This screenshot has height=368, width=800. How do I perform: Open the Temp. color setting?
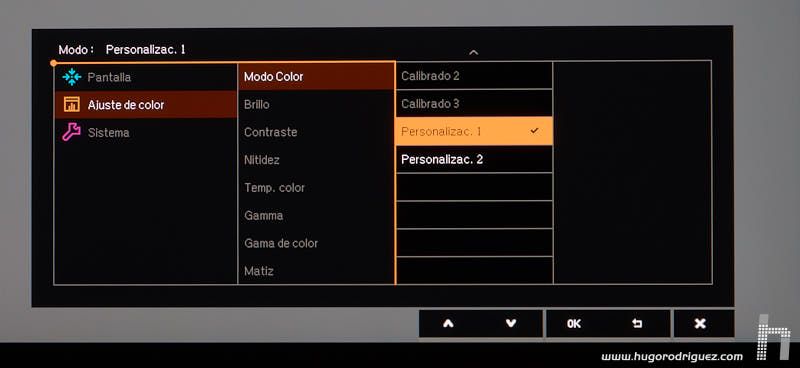point(316,187)
